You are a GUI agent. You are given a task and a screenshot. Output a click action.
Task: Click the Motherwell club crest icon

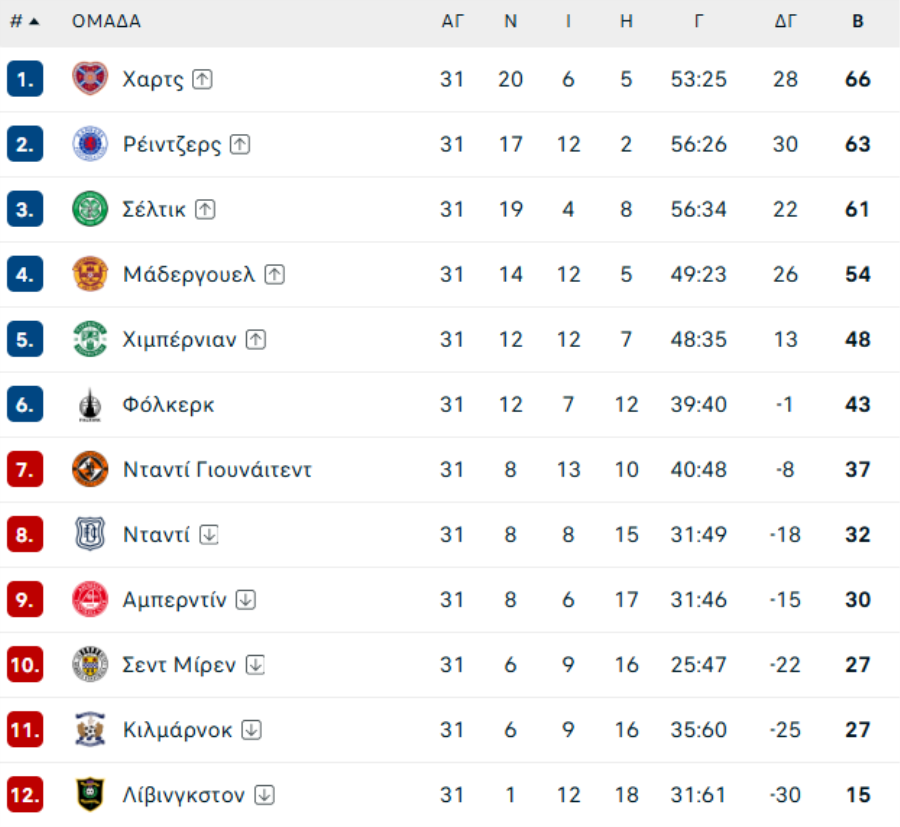point(90,274)
